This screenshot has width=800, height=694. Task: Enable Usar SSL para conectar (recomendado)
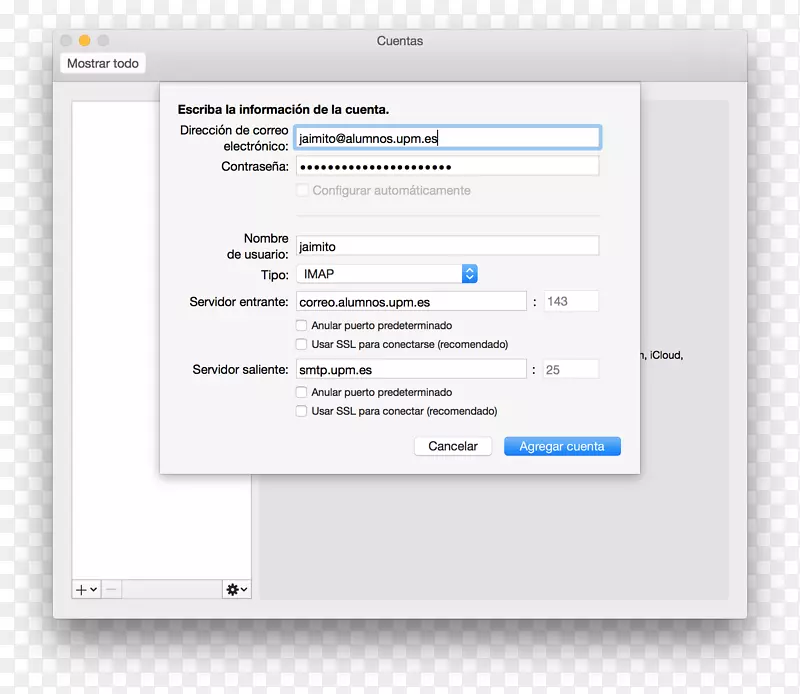pos(302,411)
